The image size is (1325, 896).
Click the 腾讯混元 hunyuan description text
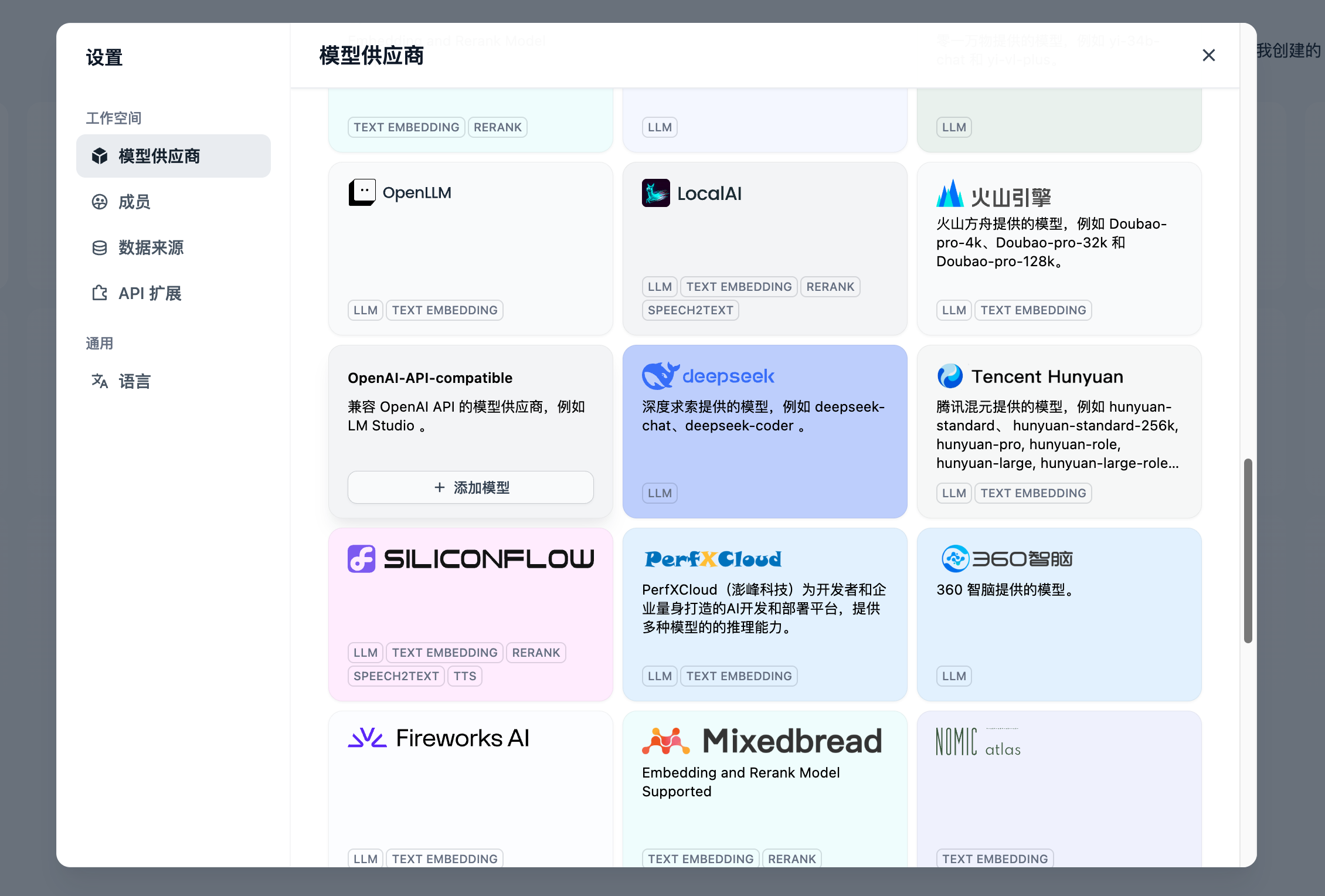point(1058,435)
